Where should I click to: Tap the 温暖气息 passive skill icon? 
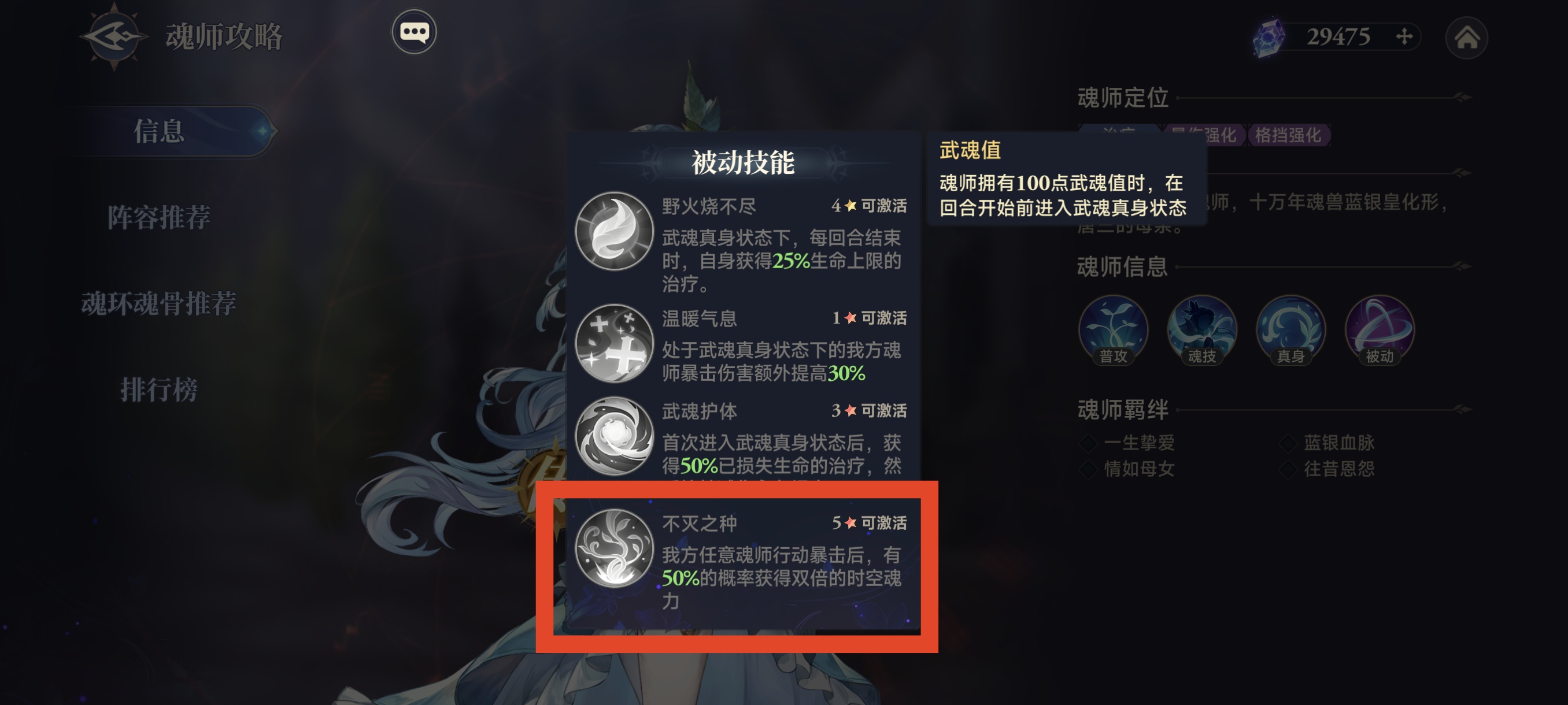tap(614, 343)
